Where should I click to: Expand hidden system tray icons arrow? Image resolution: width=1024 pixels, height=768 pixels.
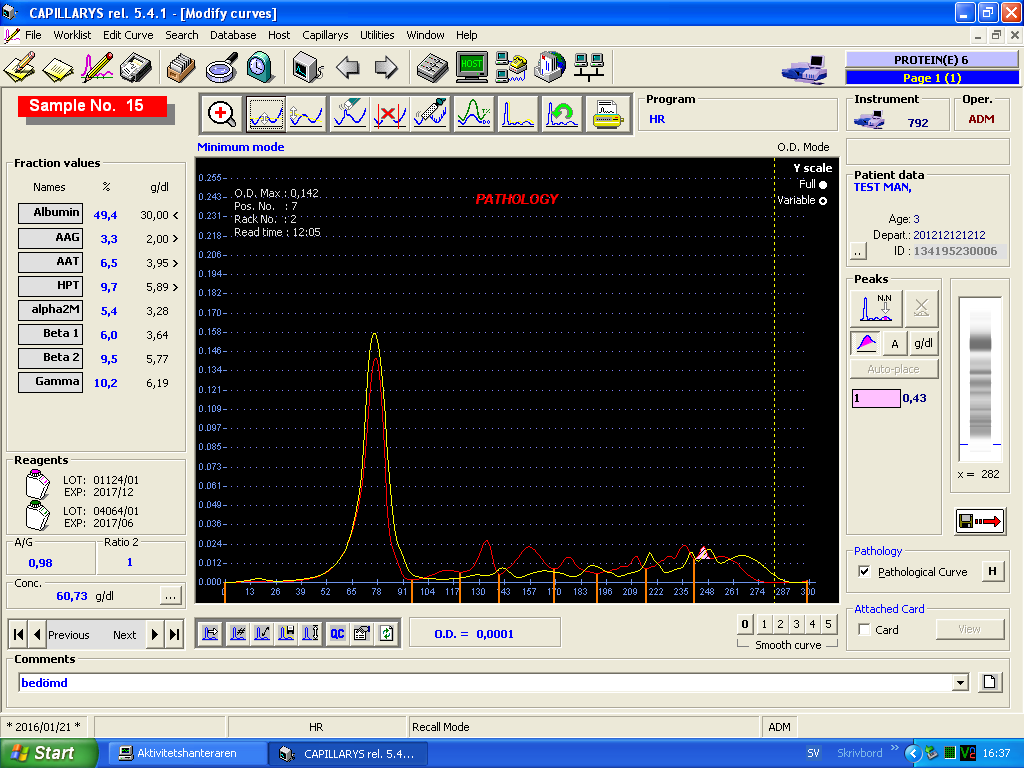click(x=912, y=754)
